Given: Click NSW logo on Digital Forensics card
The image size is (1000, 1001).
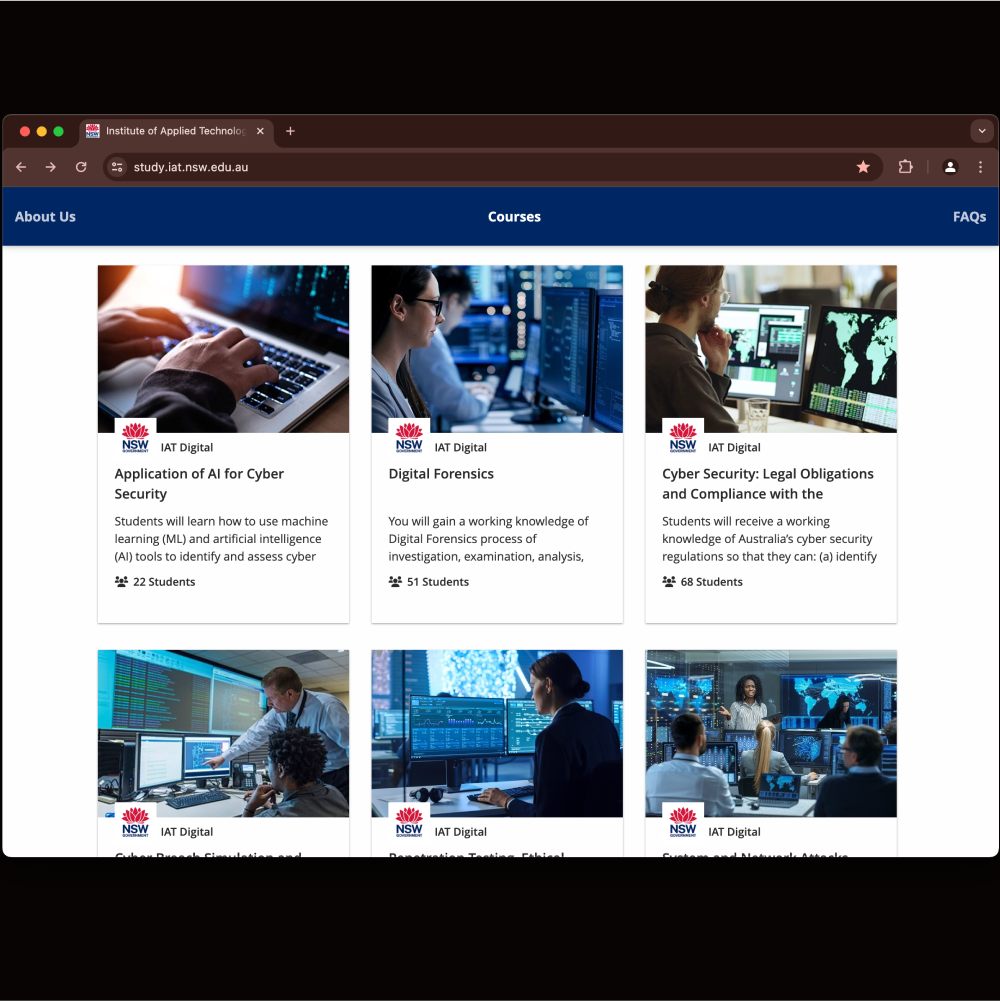Looking at the screenshot, I should [409, 437].
